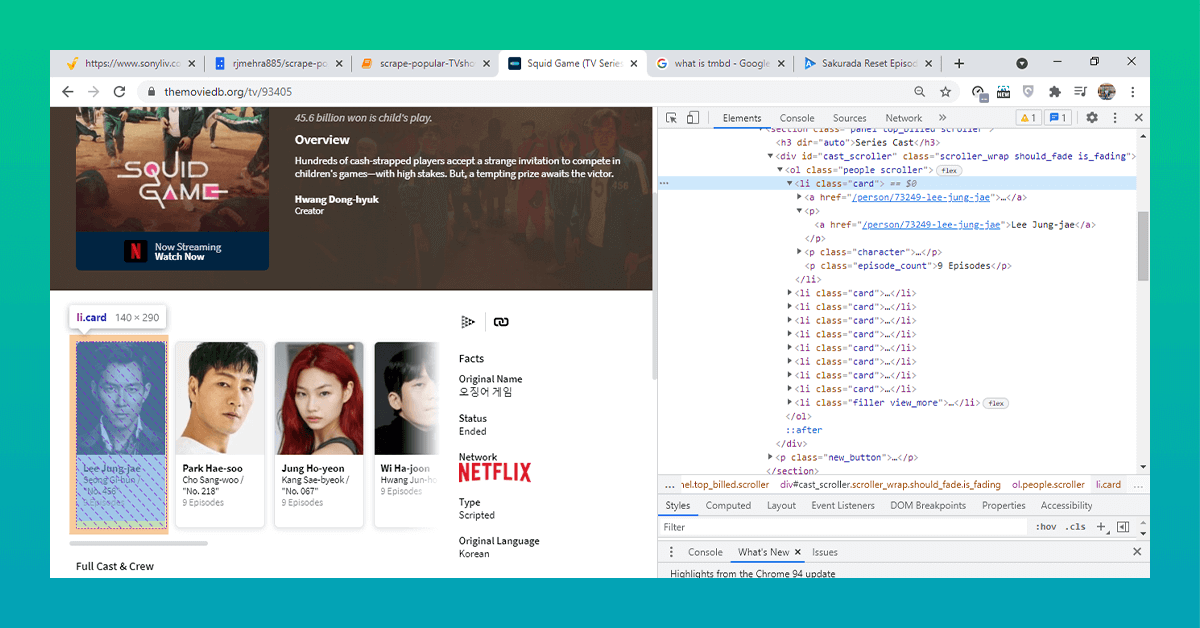Activate the DevTools element inspector tool
This screenshot has width=1200, height=628.
(x=672, y=118)
